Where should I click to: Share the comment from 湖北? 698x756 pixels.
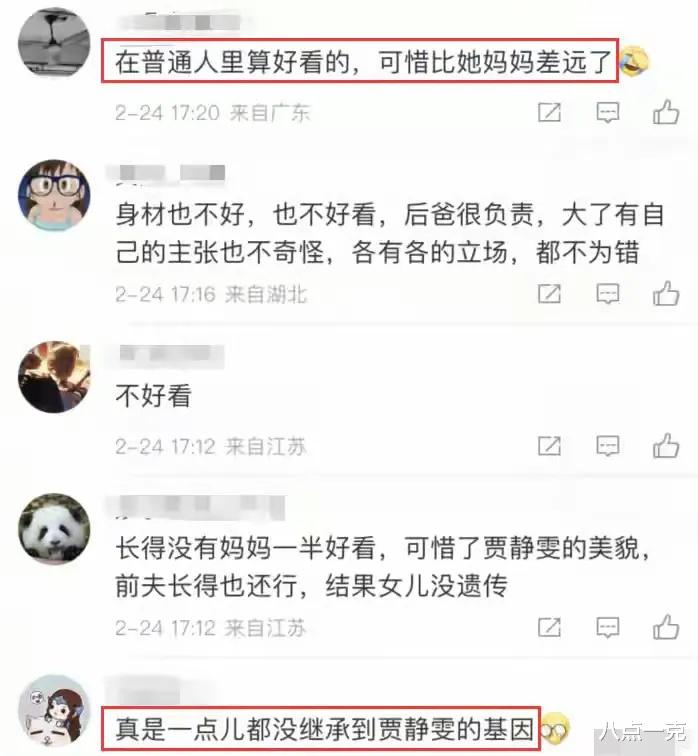[550, 293]
